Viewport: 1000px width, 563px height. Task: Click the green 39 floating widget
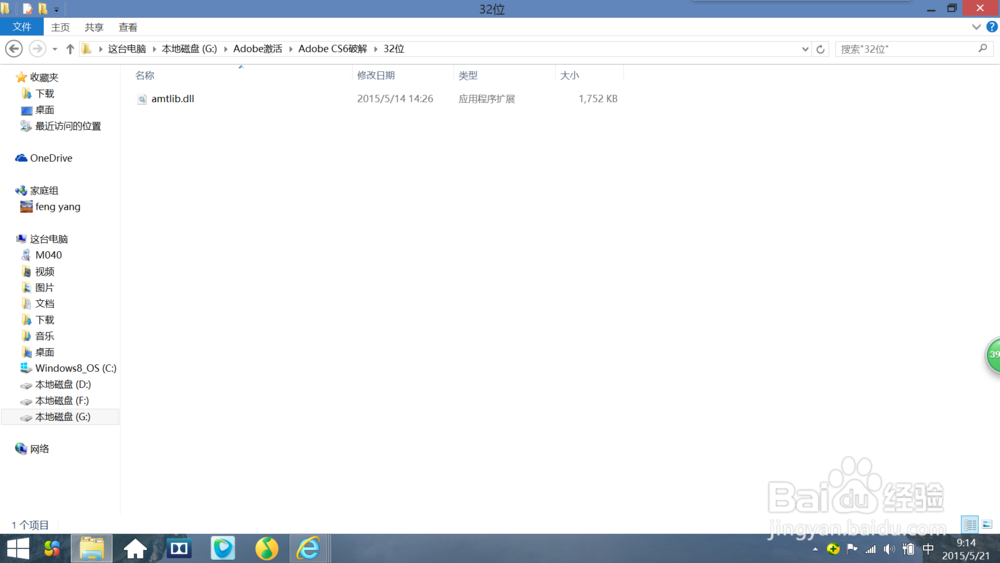(x=992, y=355)
